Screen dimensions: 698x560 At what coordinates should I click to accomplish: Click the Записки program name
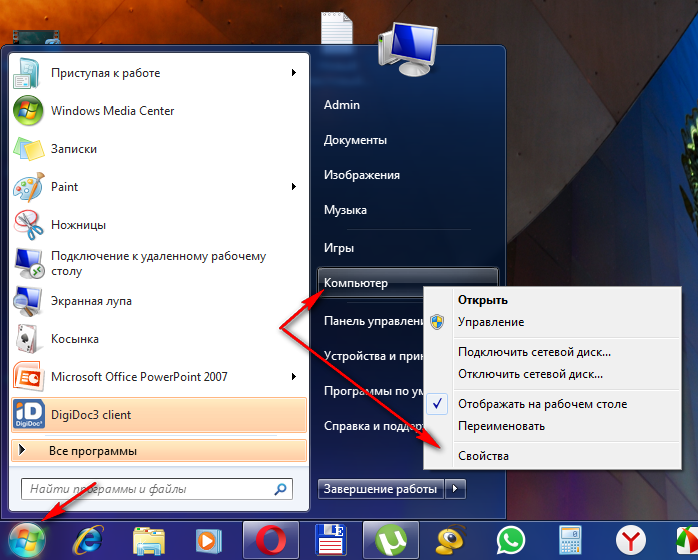coord(74,149)
